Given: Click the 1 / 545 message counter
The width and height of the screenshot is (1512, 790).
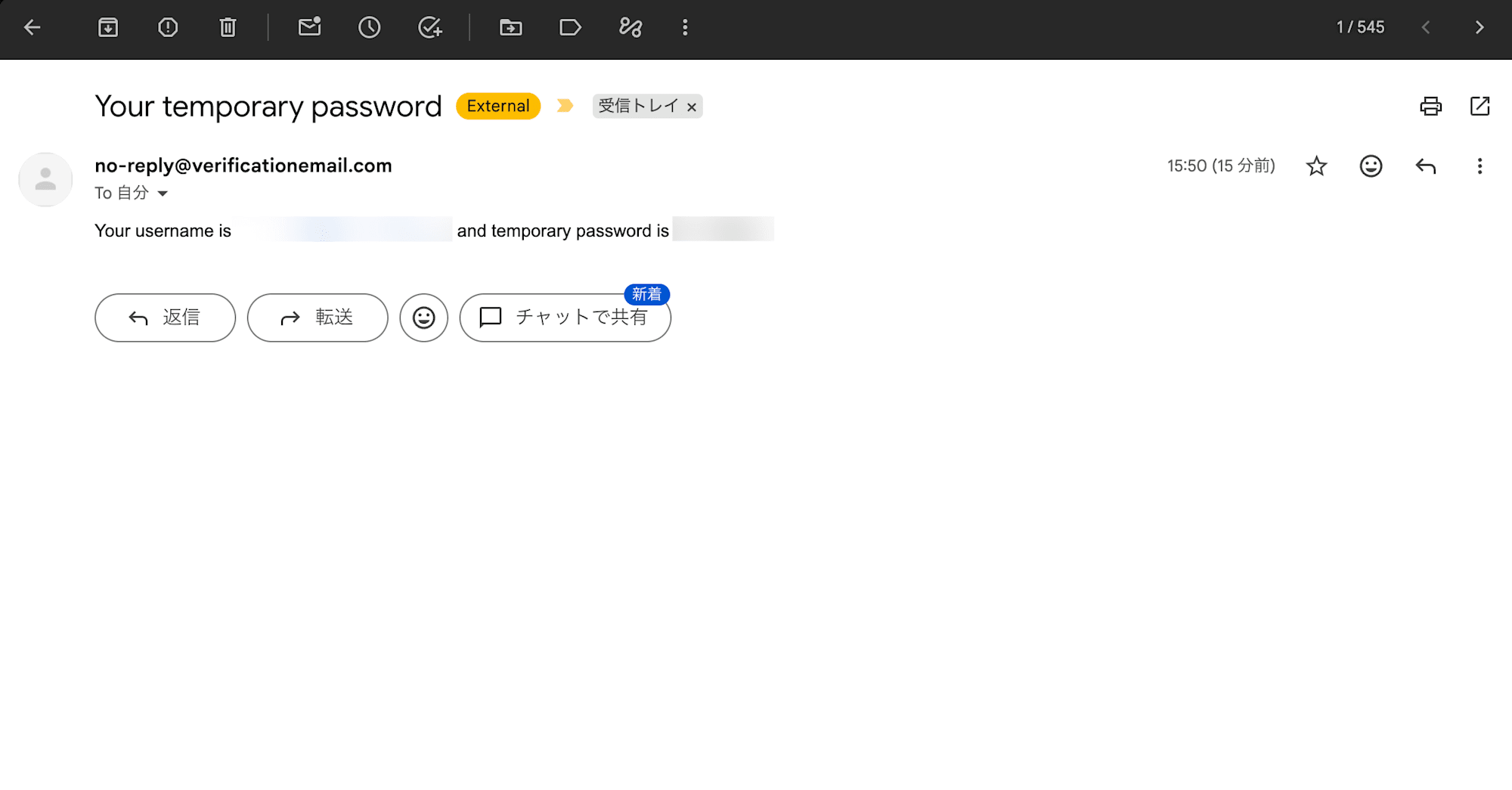Looking at the screenshot, I should click(x=1360, y=27).
